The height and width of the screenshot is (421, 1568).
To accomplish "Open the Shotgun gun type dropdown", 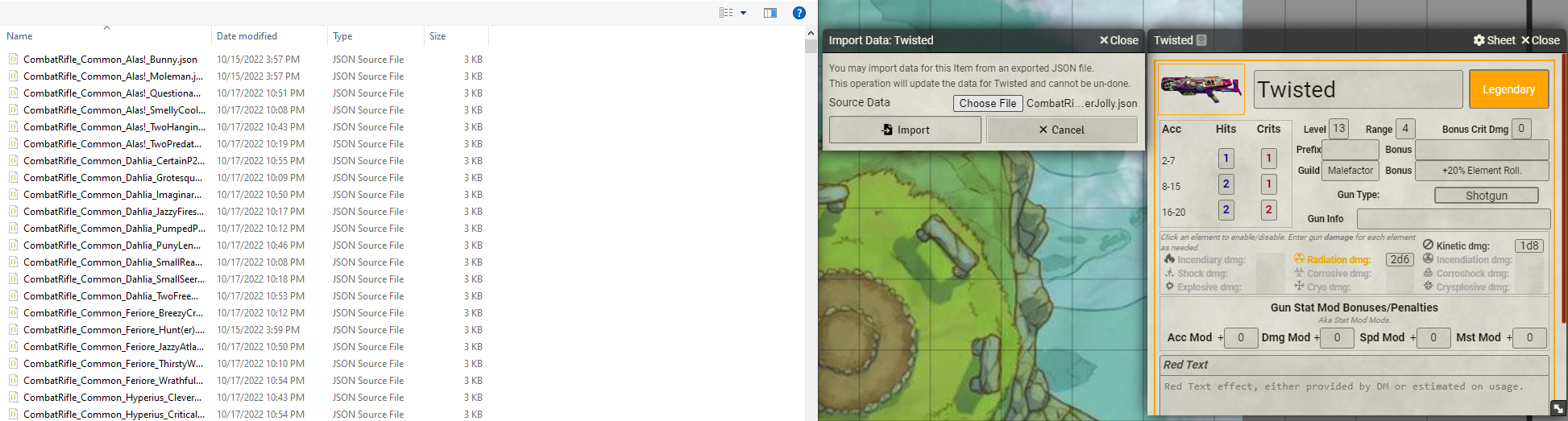I will coord(1486,196).
